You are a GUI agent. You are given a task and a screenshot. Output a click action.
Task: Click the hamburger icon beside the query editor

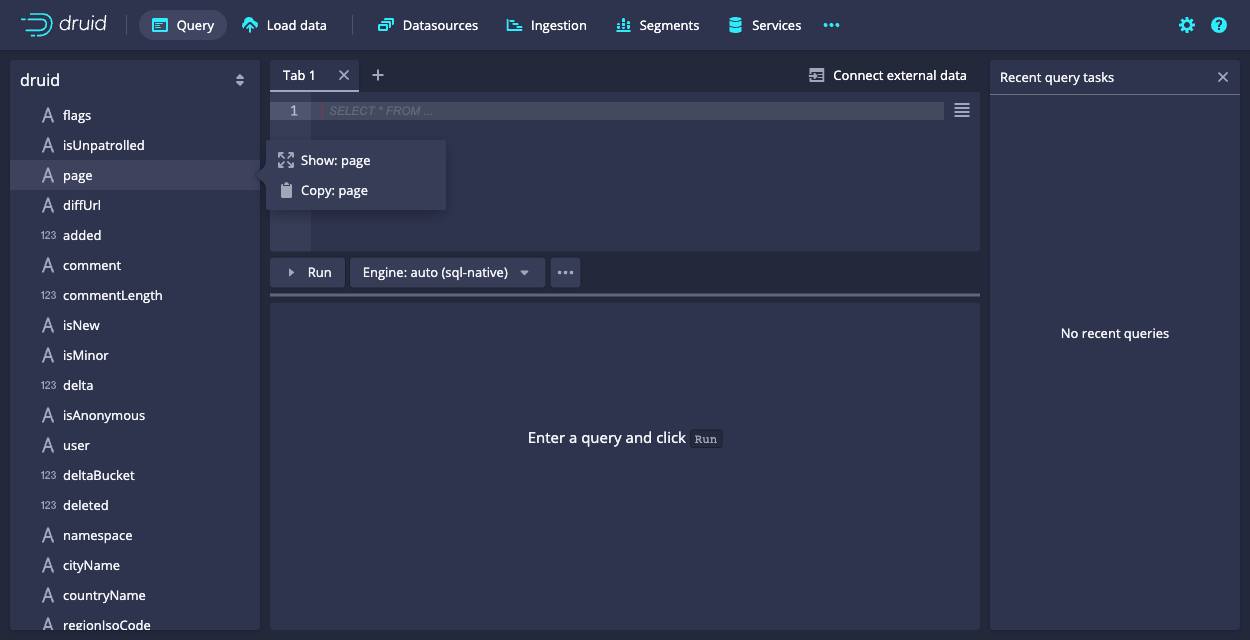click(961, 110)
